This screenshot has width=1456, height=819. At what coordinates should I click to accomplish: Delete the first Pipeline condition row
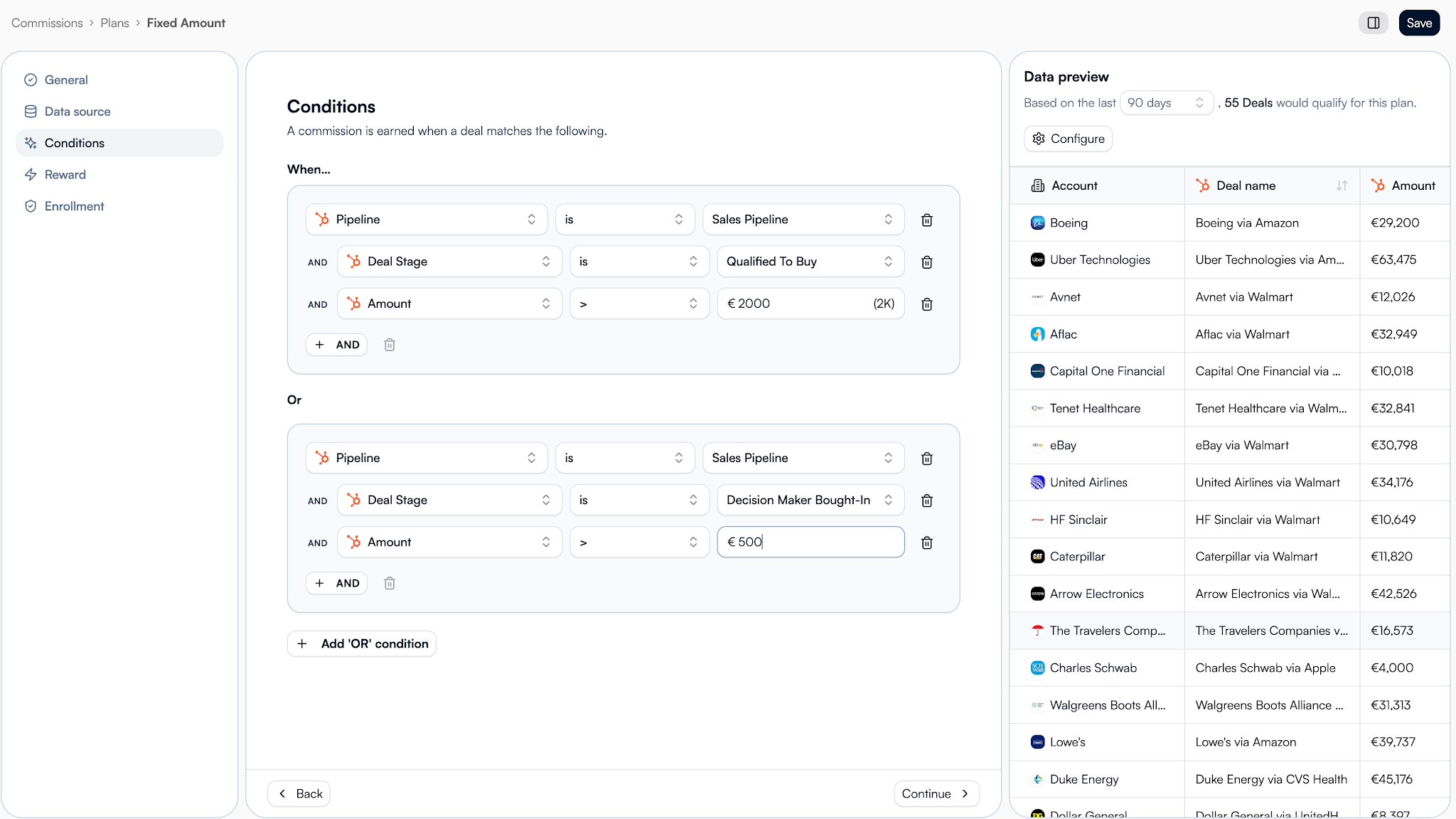click(x=927, y=220)
